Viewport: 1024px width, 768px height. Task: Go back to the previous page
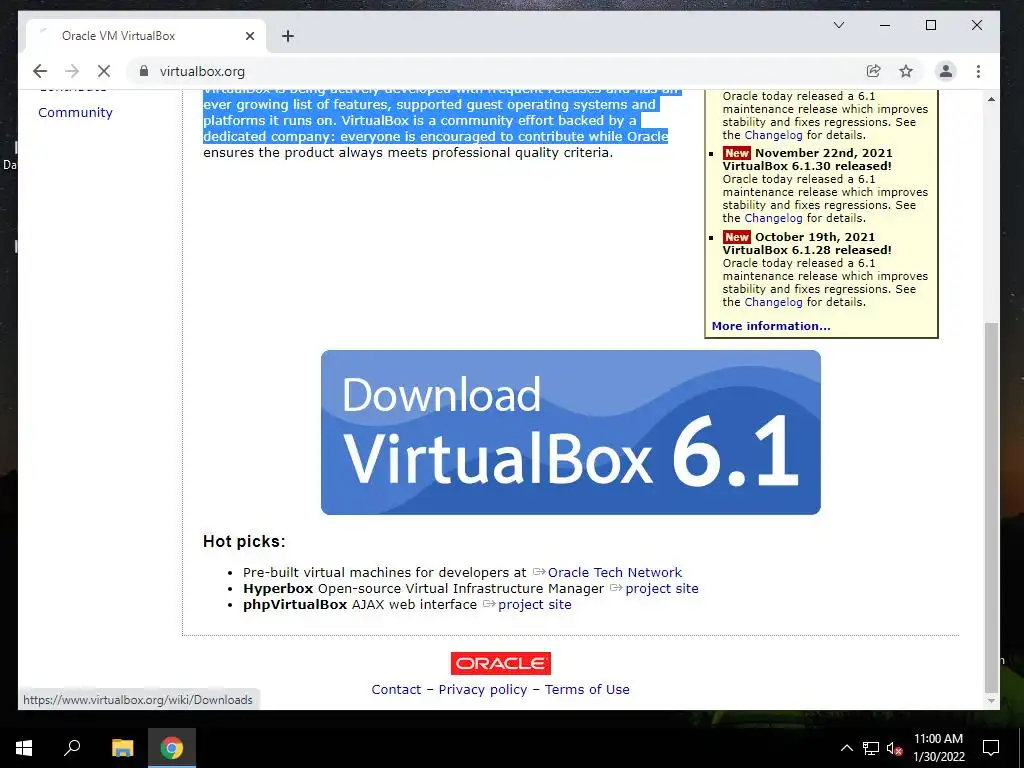click(x=40, y=71)
